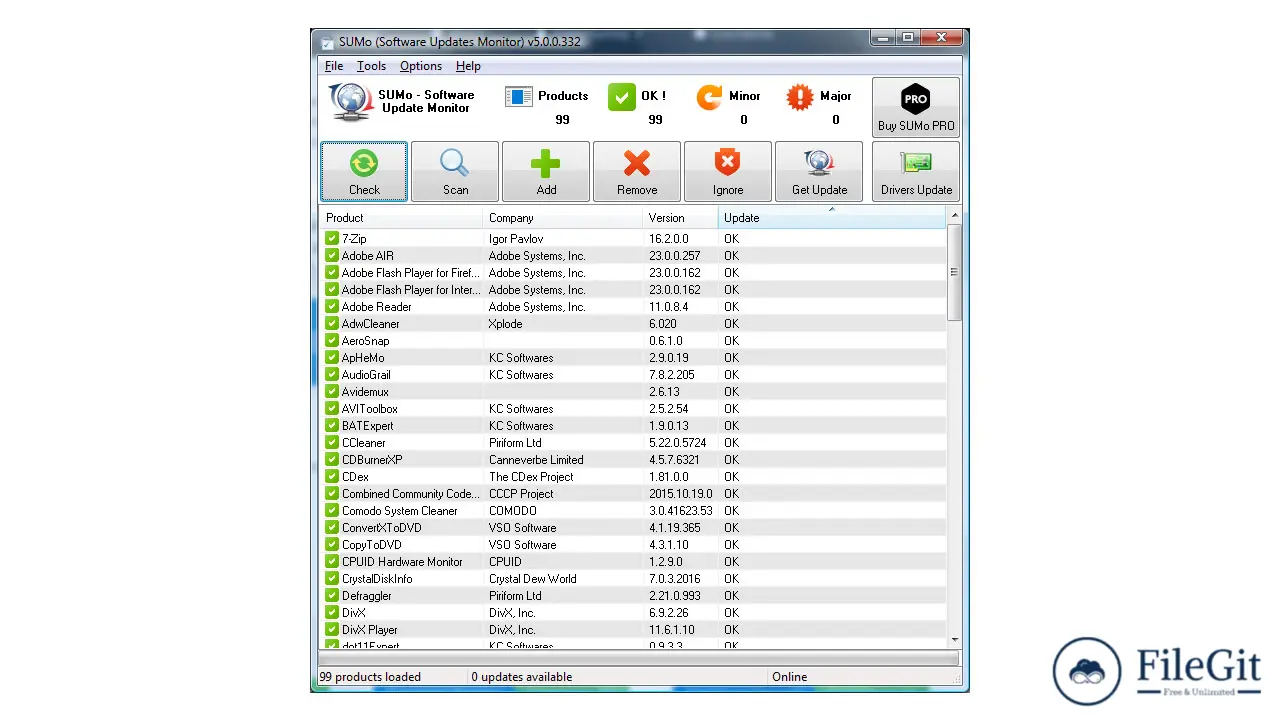
Task: Click the status icon beside CDBurnerXP
Action: [x=332, y=460]
